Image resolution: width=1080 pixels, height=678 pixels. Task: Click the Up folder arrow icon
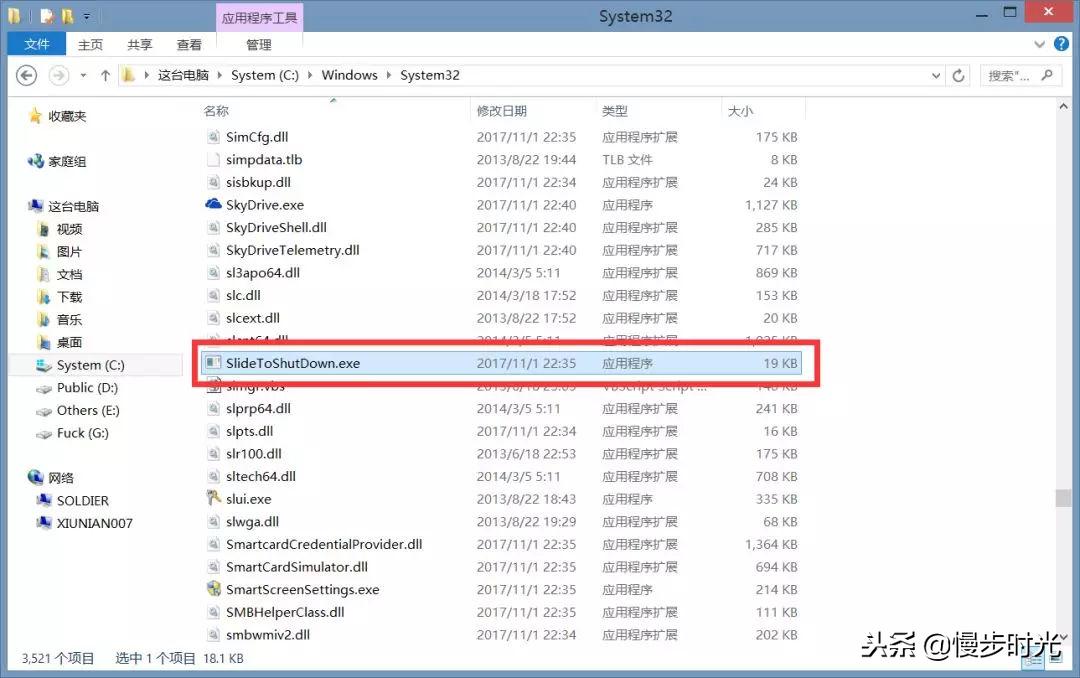106,76
